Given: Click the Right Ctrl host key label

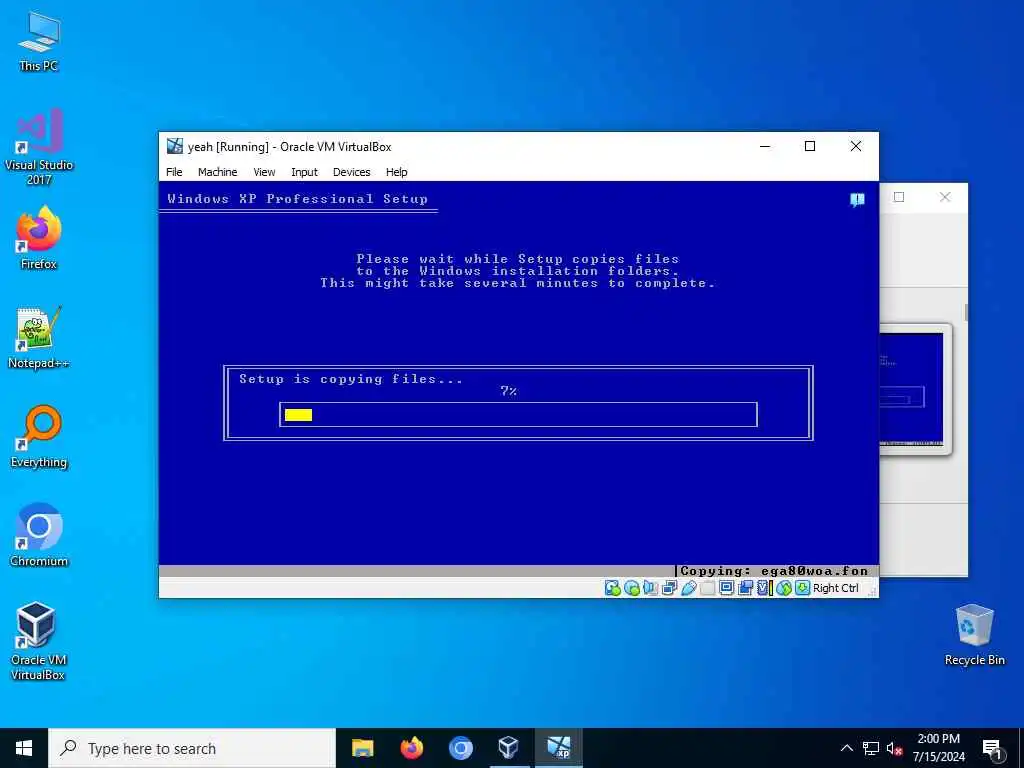Looking at the screenshot, I should coord(835,588).
